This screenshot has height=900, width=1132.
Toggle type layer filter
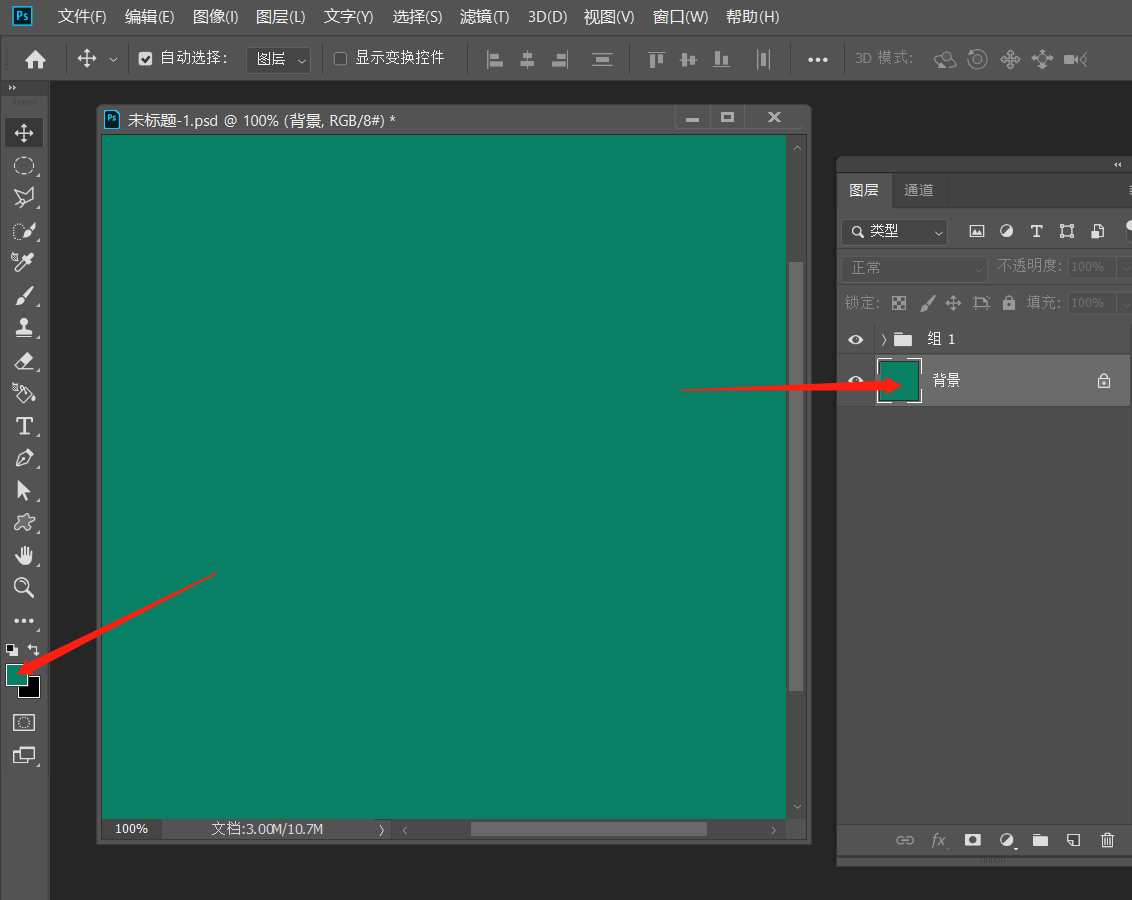tap(1036, 231)
